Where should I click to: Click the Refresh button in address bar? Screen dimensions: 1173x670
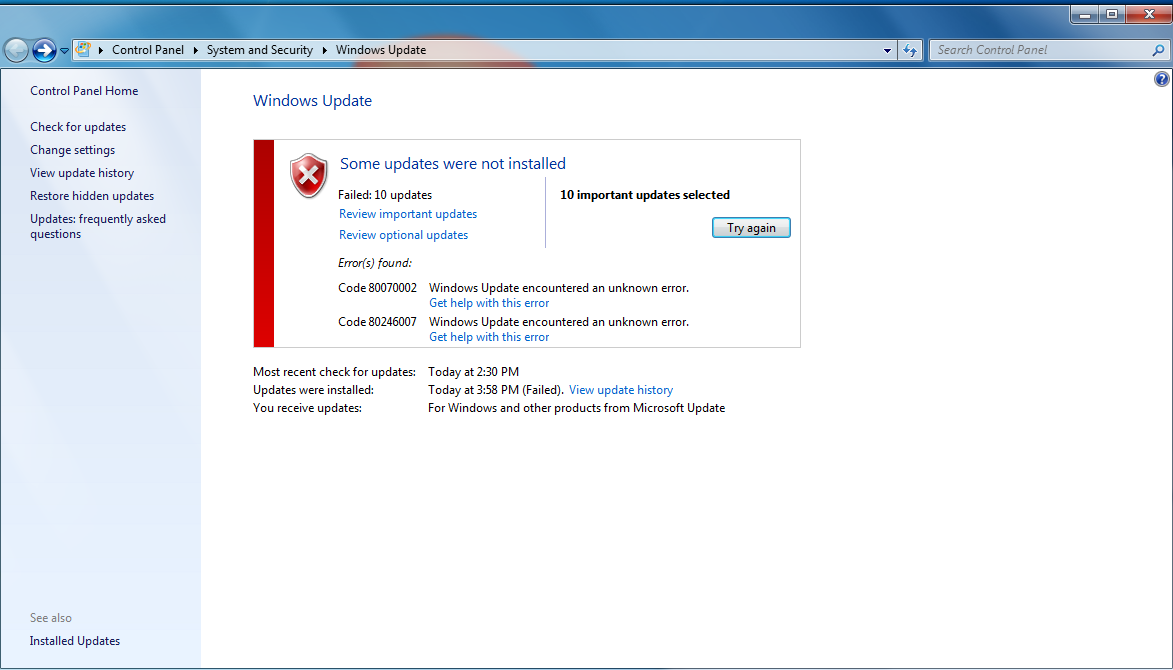pyautogui.click(x=910, y=50)
